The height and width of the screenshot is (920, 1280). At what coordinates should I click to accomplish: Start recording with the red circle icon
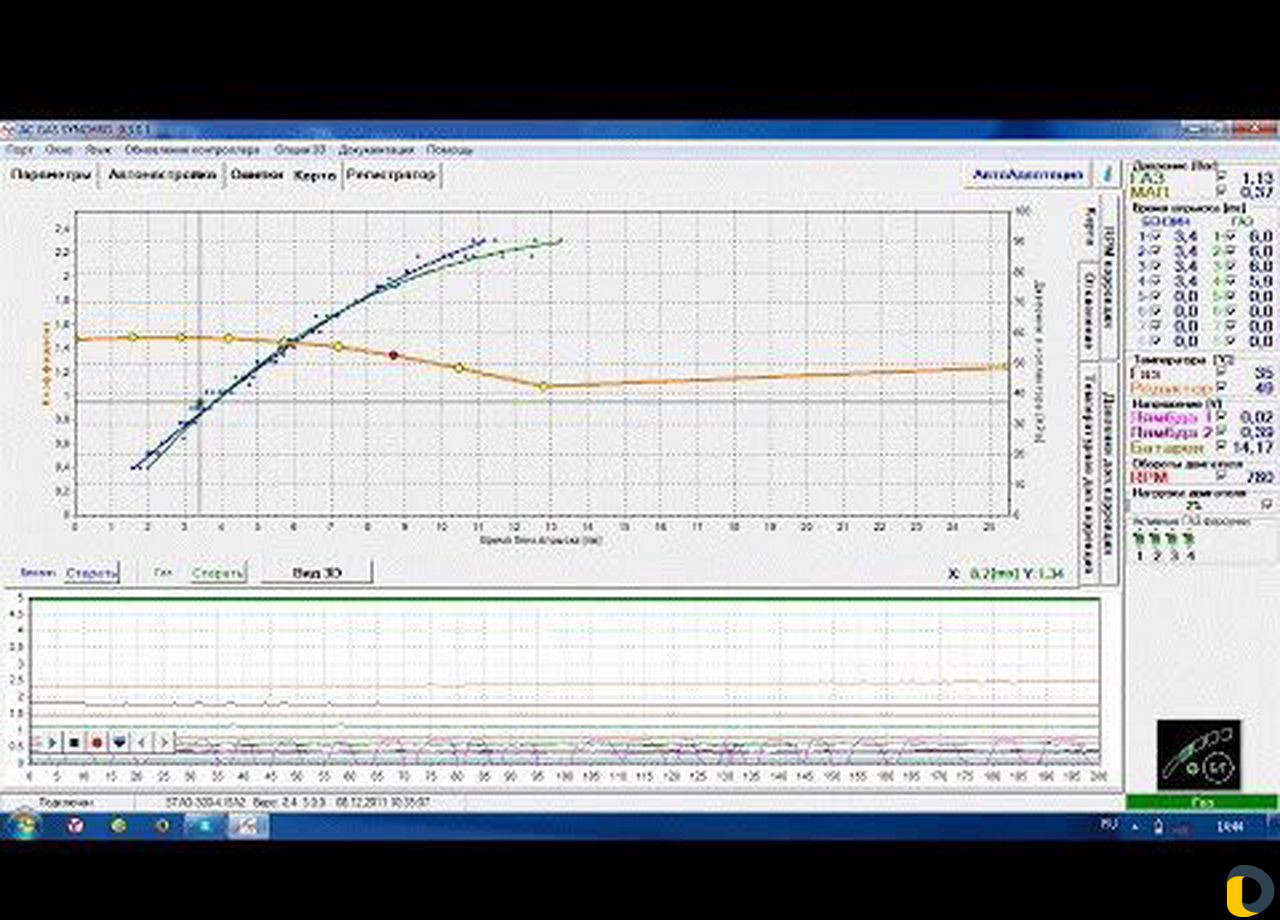[x=97, y=742]
